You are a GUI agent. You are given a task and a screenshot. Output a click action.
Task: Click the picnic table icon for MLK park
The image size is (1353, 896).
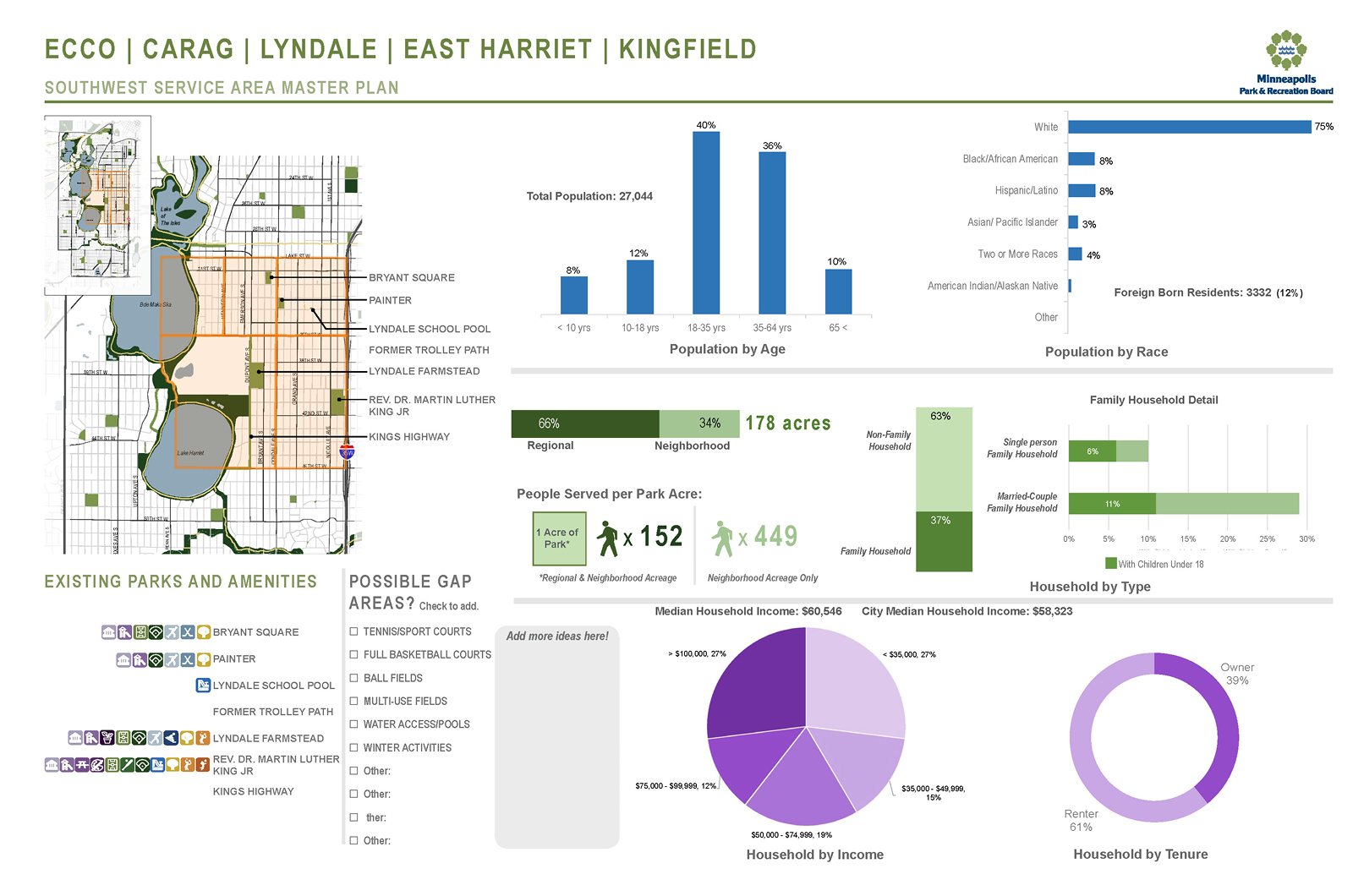(x=82, y=765)
